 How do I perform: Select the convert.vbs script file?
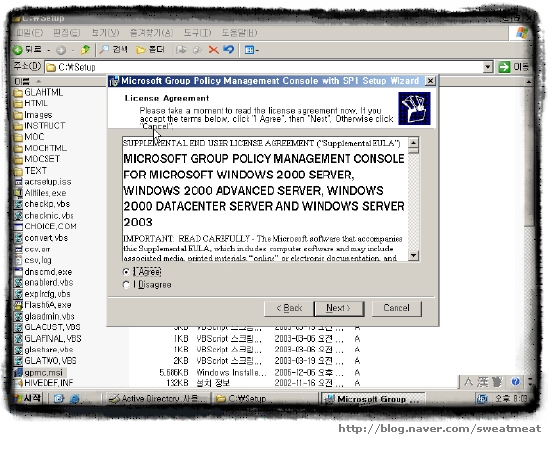coord(41,238)
